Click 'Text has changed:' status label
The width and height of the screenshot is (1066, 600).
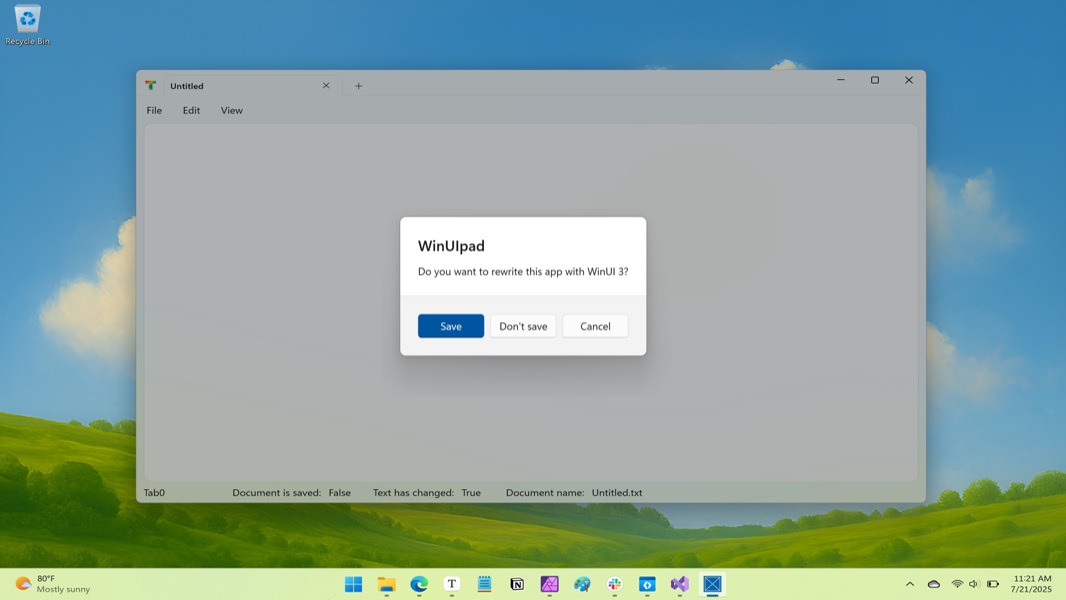click(x=413, y=493)
